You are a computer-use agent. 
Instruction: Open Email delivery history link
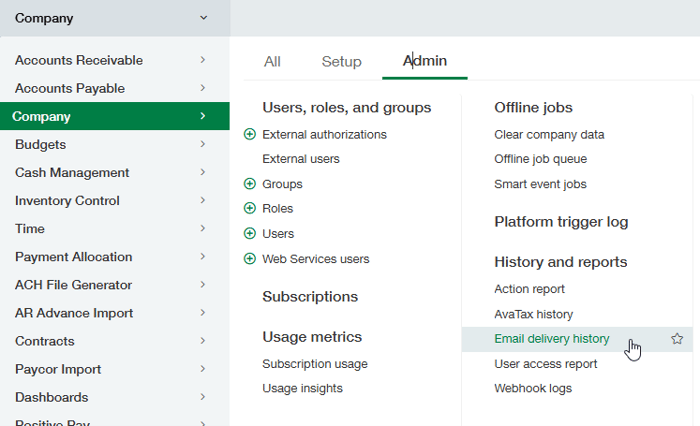(551, 339)
